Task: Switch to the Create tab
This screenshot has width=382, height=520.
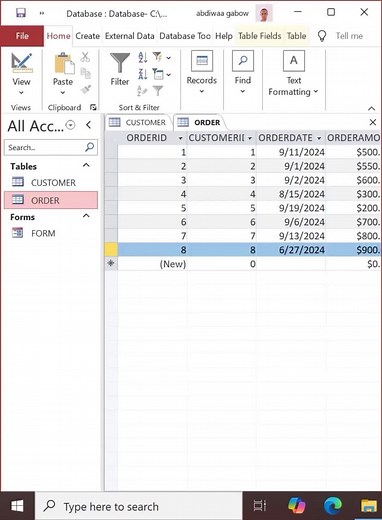Action: click(x=88, y=36)
